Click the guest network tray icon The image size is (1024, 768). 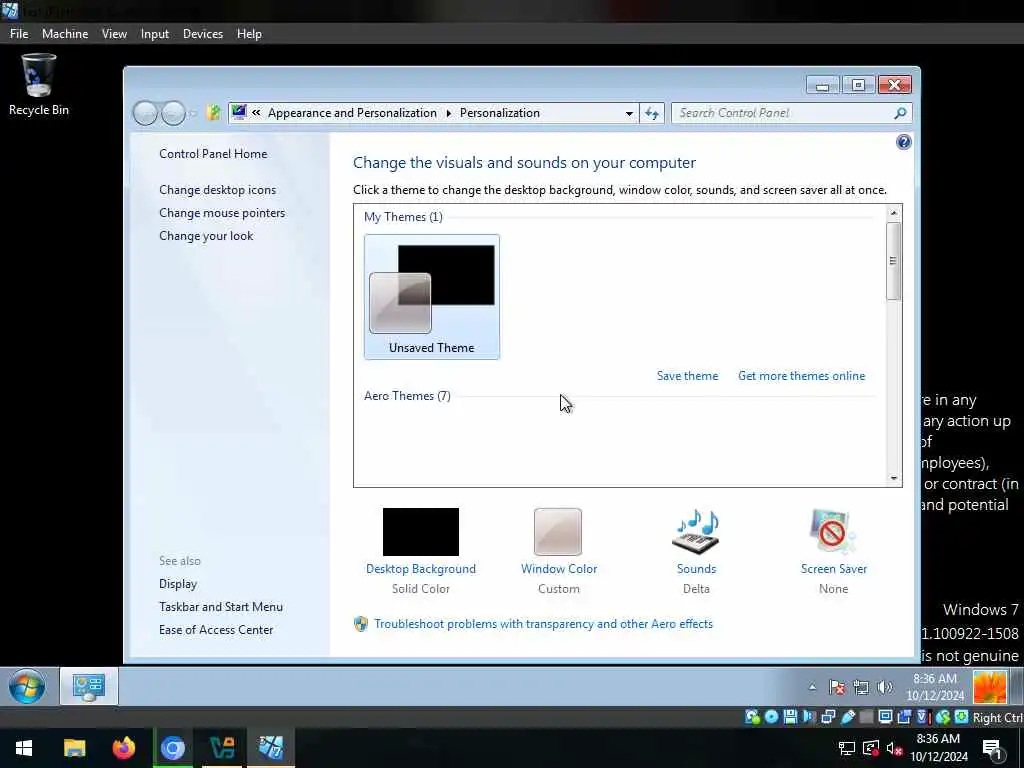click(861, 687)
